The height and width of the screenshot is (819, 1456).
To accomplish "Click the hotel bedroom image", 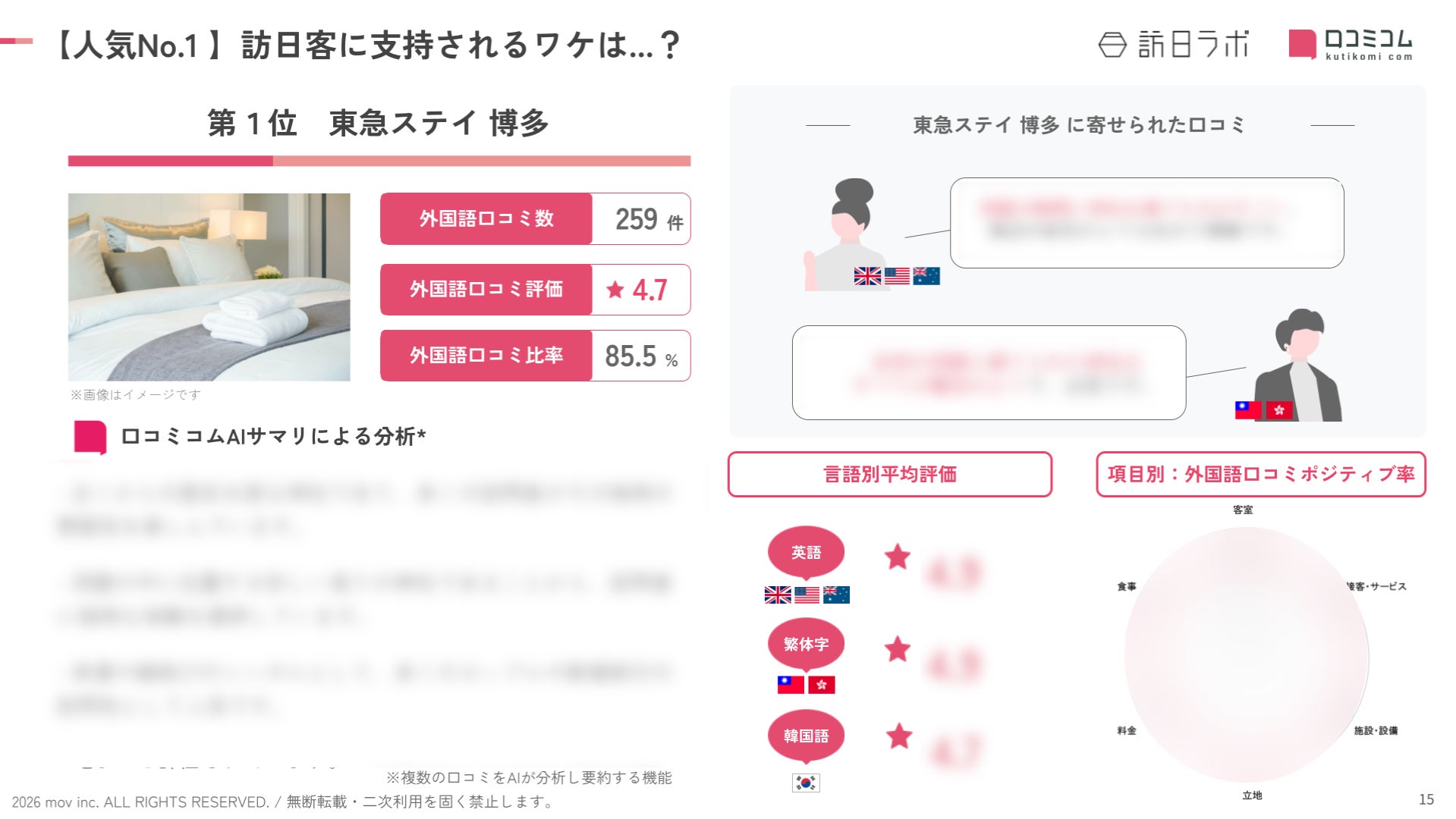I will 209,287.
